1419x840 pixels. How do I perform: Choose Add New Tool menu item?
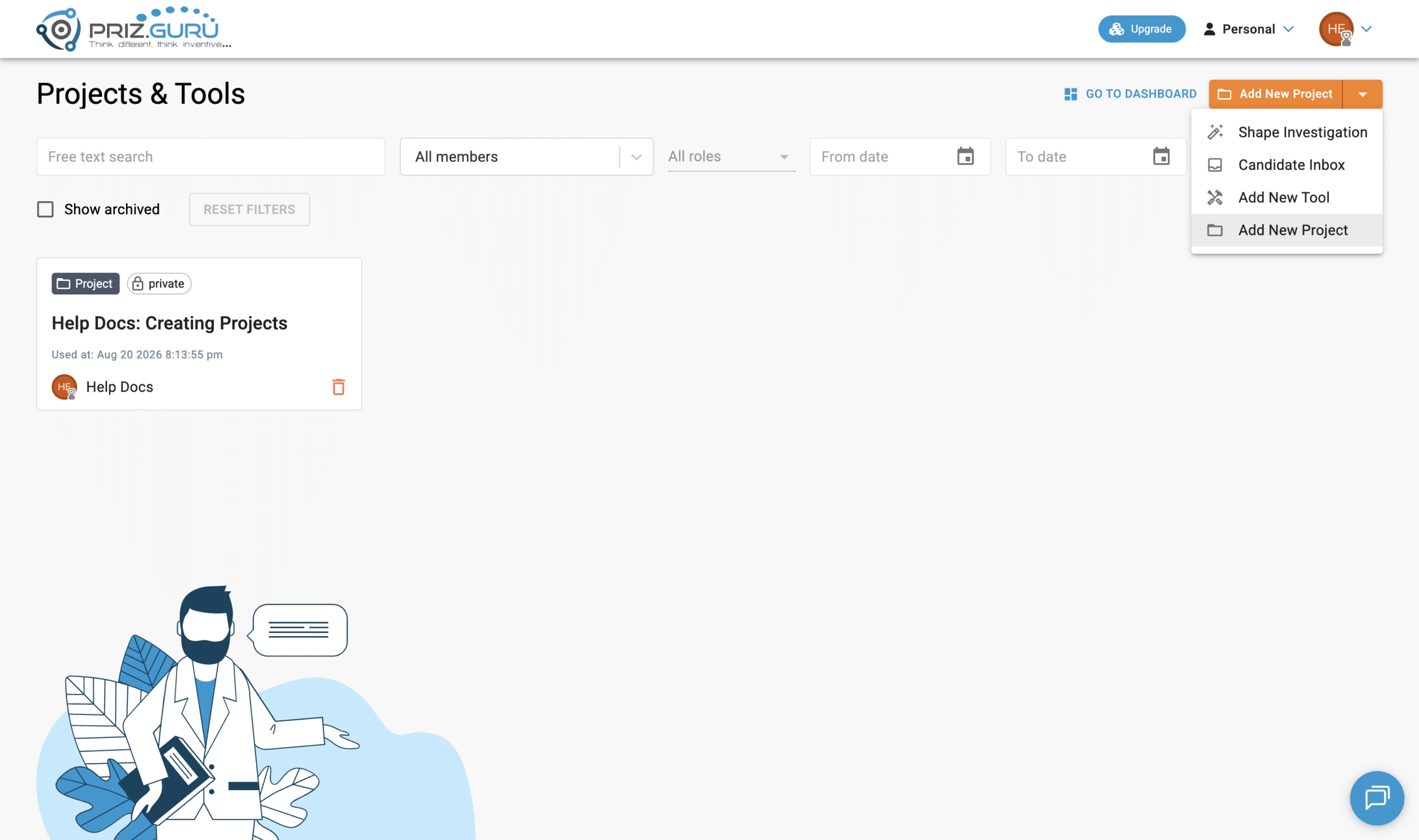click(x=1287, y=198)
